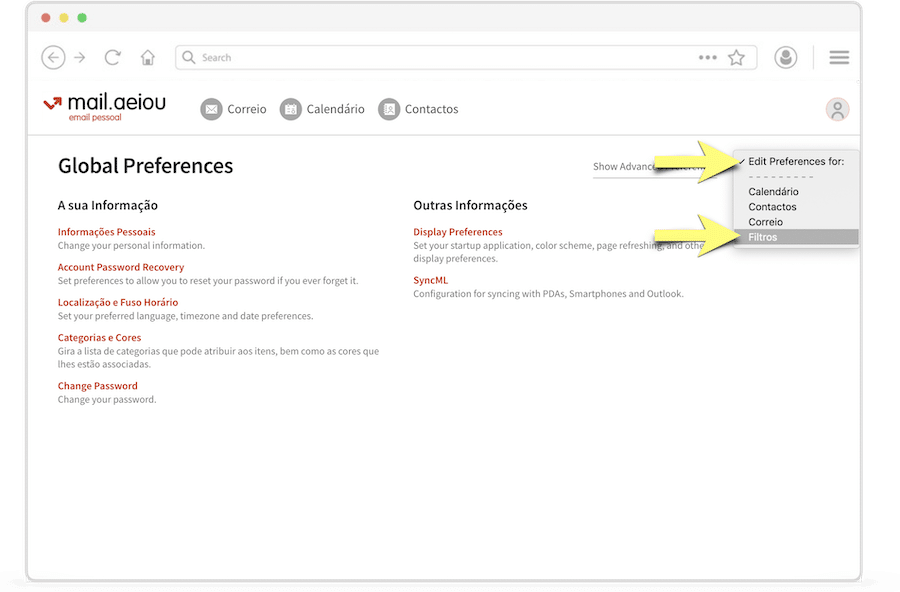This screenshot has width=900, height=592.
Task: Click into the browser Search field
Action: (x=440, y=58)
